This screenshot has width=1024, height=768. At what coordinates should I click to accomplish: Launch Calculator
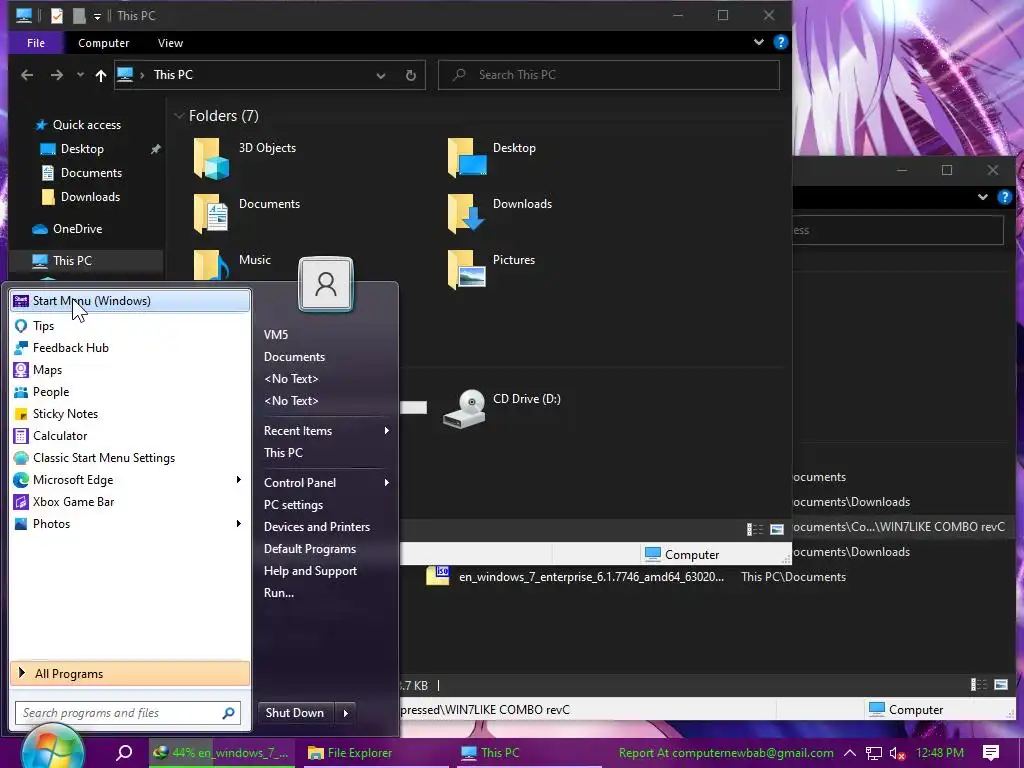coord(130,436)
